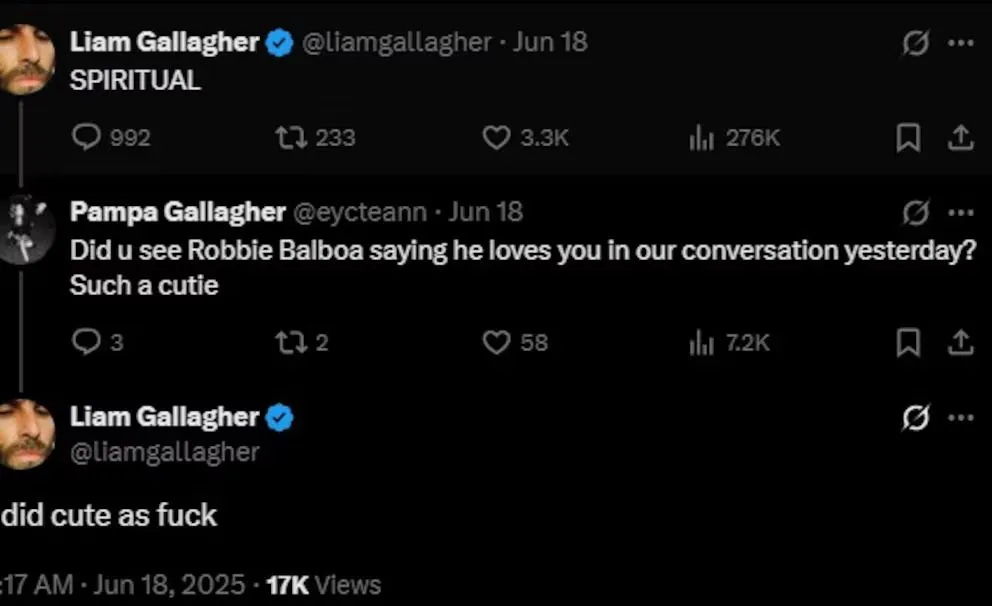
Task: Open more options on Pampa's tweet
Action: (x=961, y=212)
